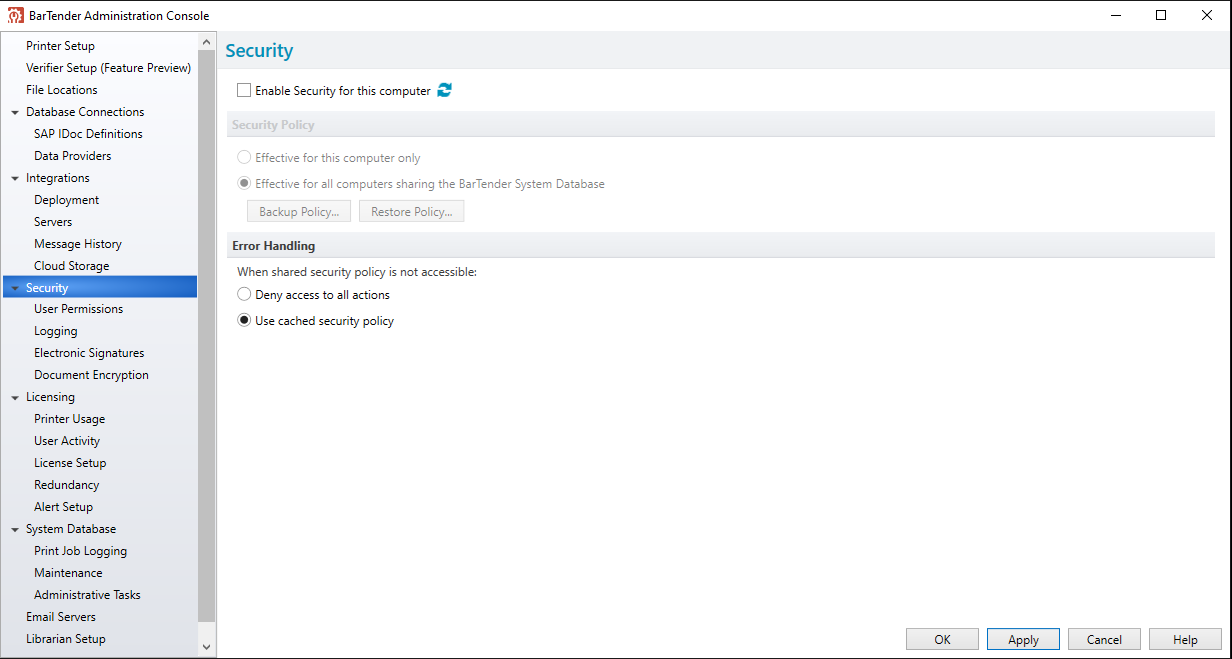The height and width of the screenshot is (659, 1232).
Task: Select the Licensing node label
Action: point(50,397)
